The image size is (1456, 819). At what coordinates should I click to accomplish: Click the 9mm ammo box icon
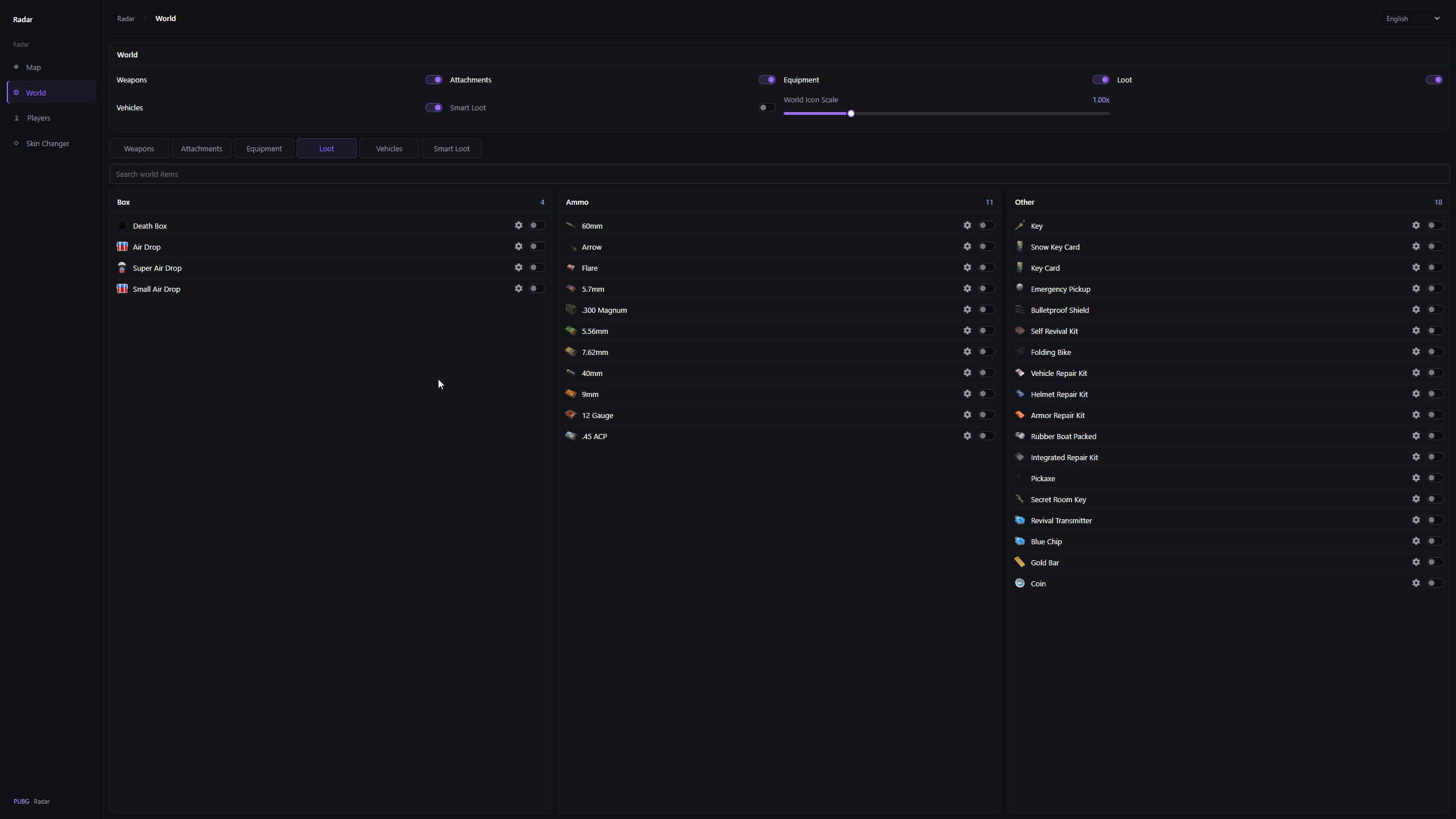coord(570,394)
